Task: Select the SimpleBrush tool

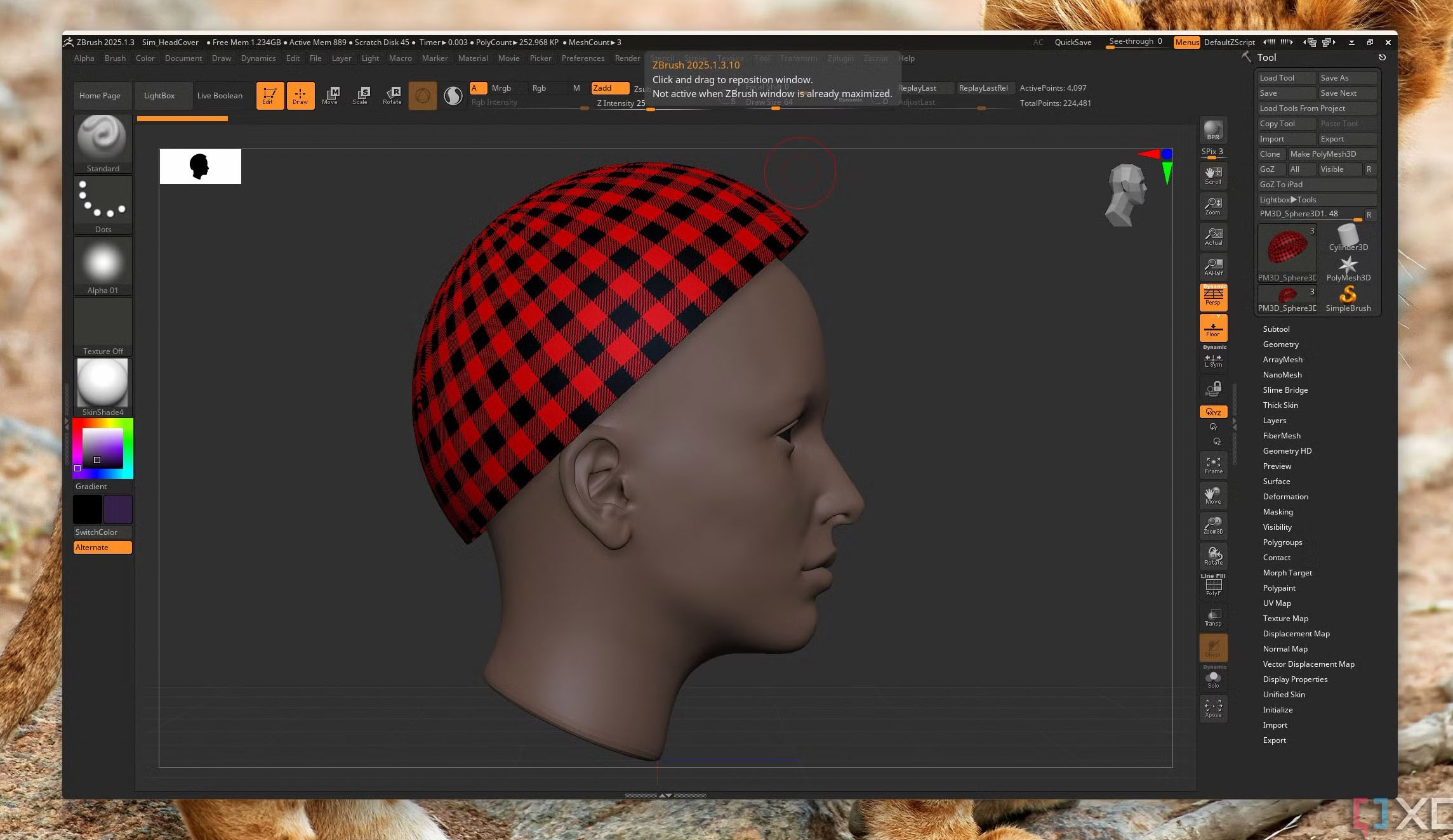Action: coord(1348,299)
